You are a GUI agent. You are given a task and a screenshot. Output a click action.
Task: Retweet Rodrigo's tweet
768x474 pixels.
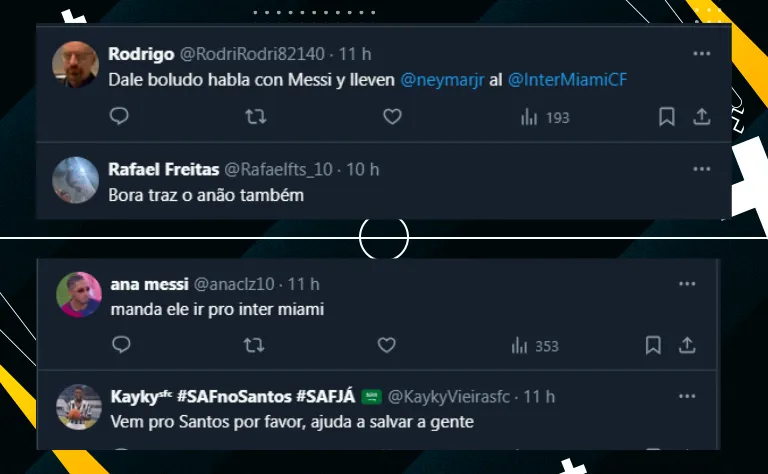pyautogui.click(x=255, y=117)
